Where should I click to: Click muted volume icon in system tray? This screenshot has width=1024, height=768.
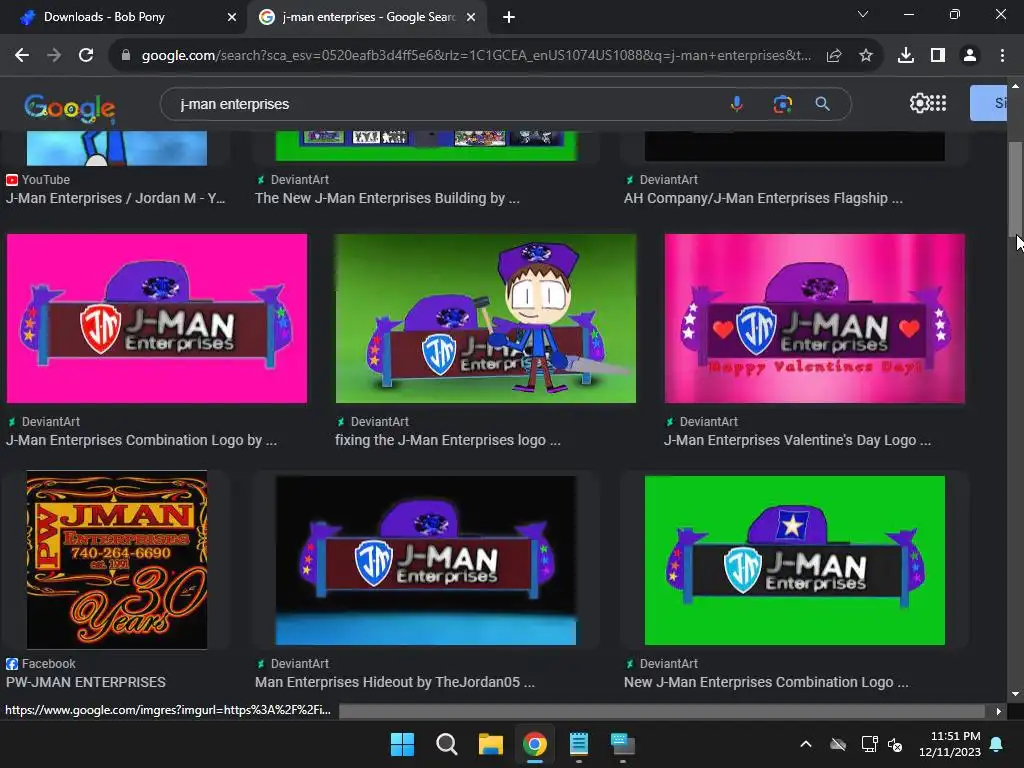pyautogui.click(x=895, y=744)
